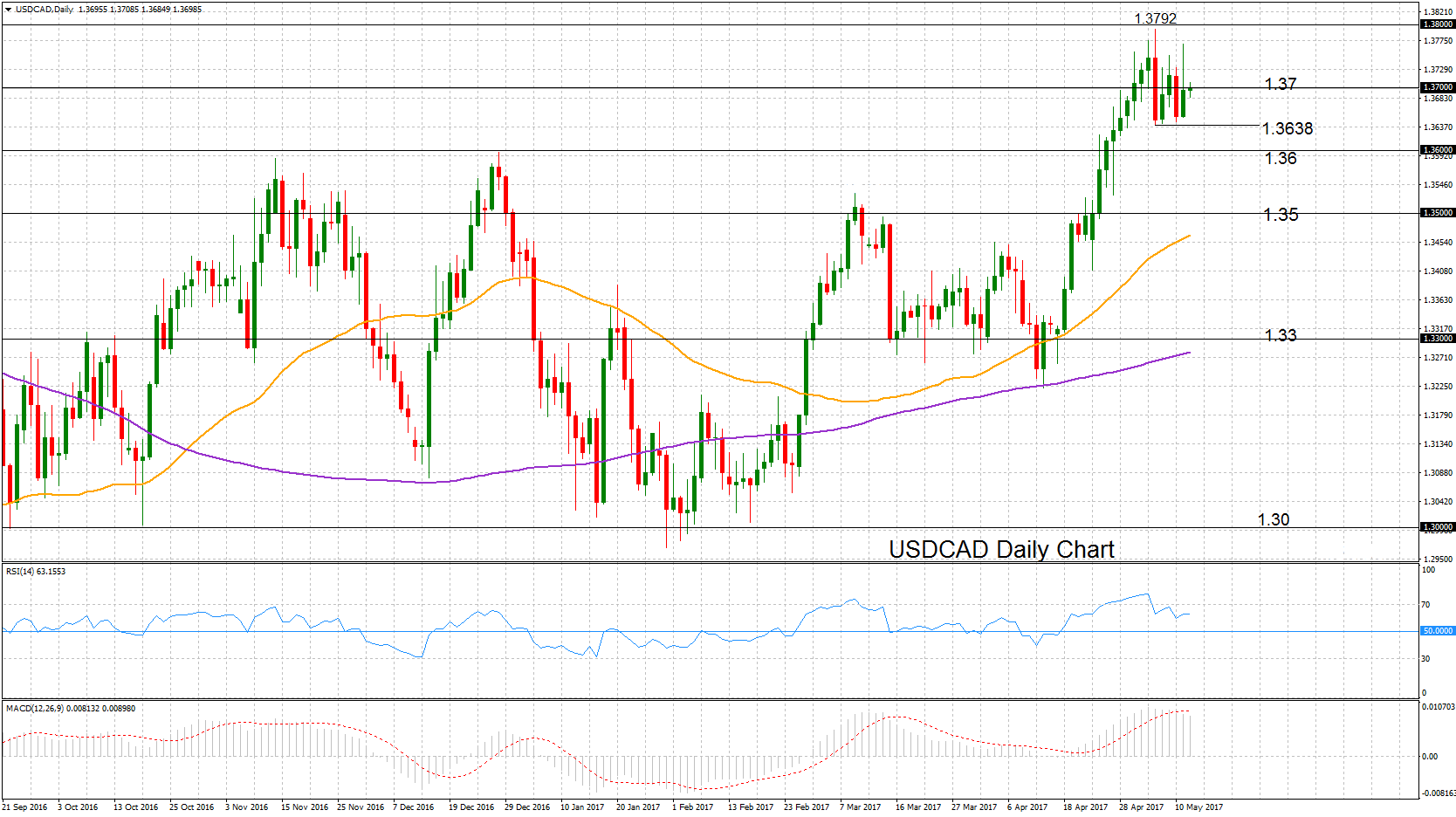Image resolution: width=1456 pixels, height=817 pixels.
Task: Click the 1.34080 price axis value
Action: (x=1438, y=271)
